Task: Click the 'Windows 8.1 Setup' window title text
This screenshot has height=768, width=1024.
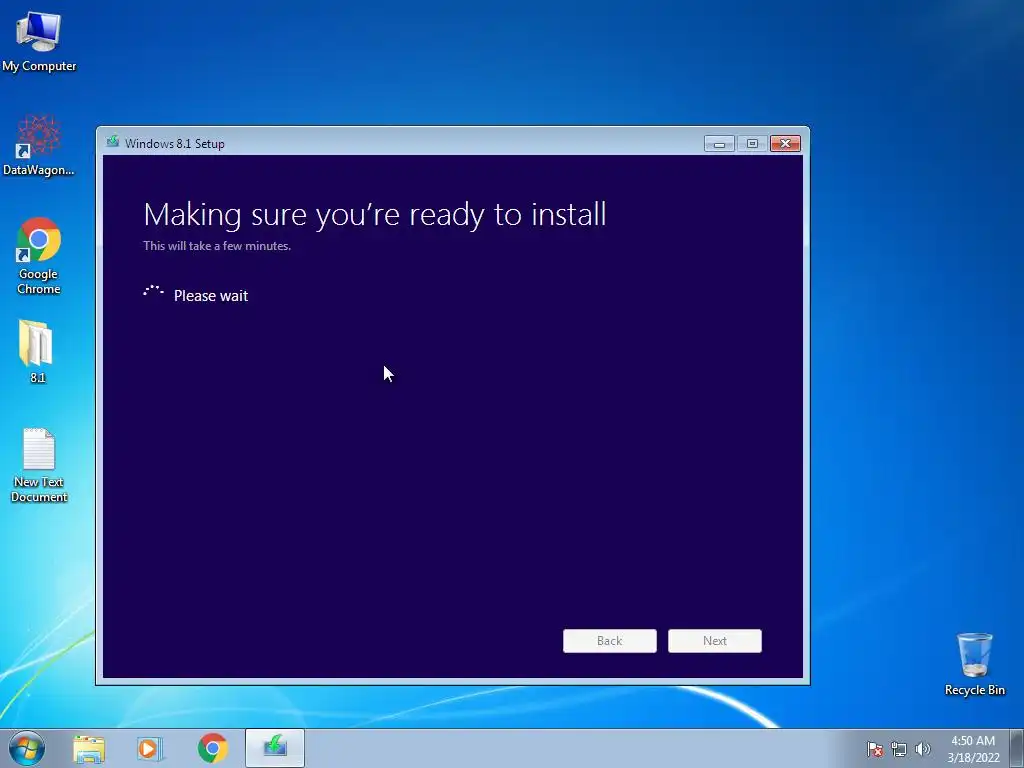Action: [x=174, y=144]
